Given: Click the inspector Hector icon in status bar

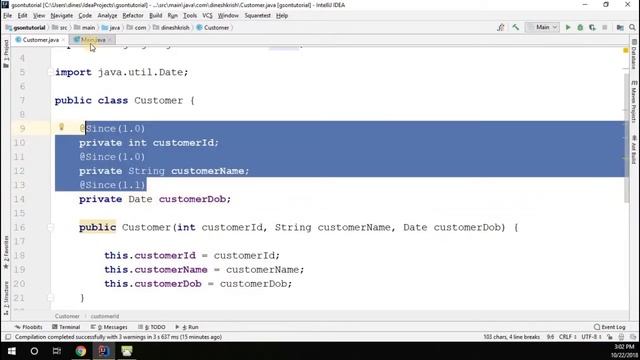Looking at the screenshot, I should point(621,337).
